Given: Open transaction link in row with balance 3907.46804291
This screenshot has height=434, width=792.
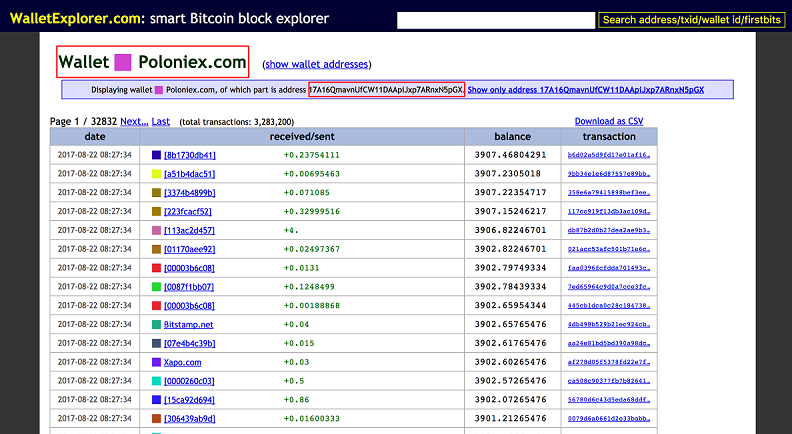Looking at the screenshot, I should tap(609, 155).
